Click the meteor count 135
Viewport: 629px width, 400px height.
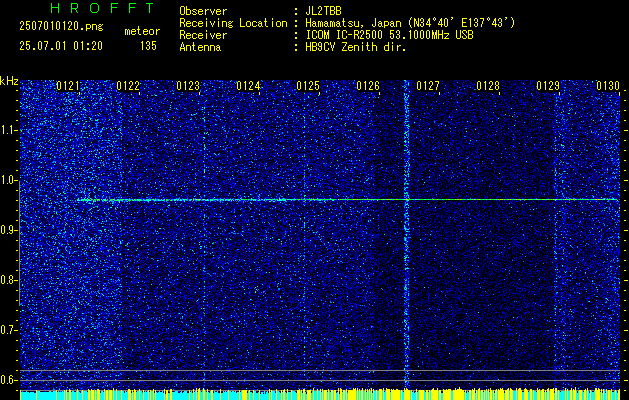[148, 46]
